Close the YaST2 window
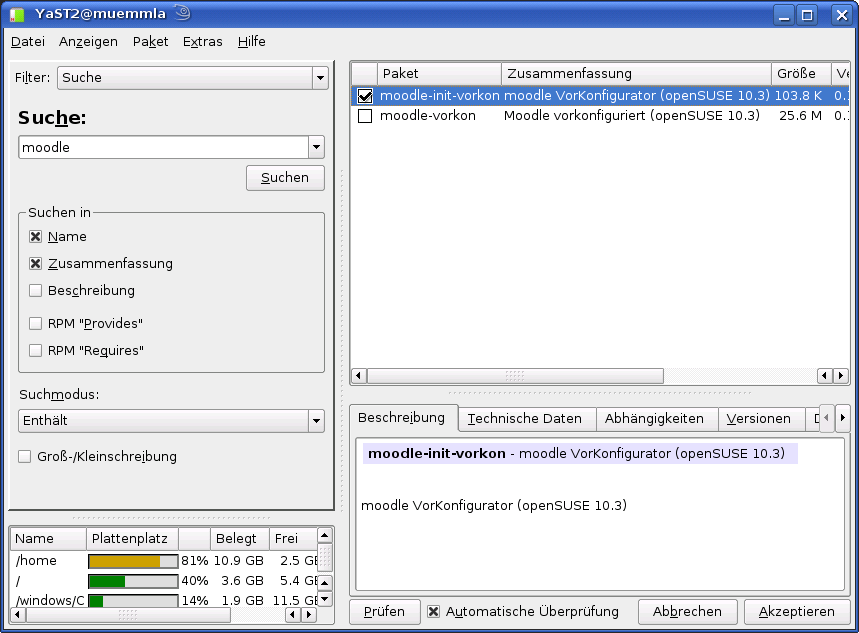859x633 pixels. [x=841, y=15]
